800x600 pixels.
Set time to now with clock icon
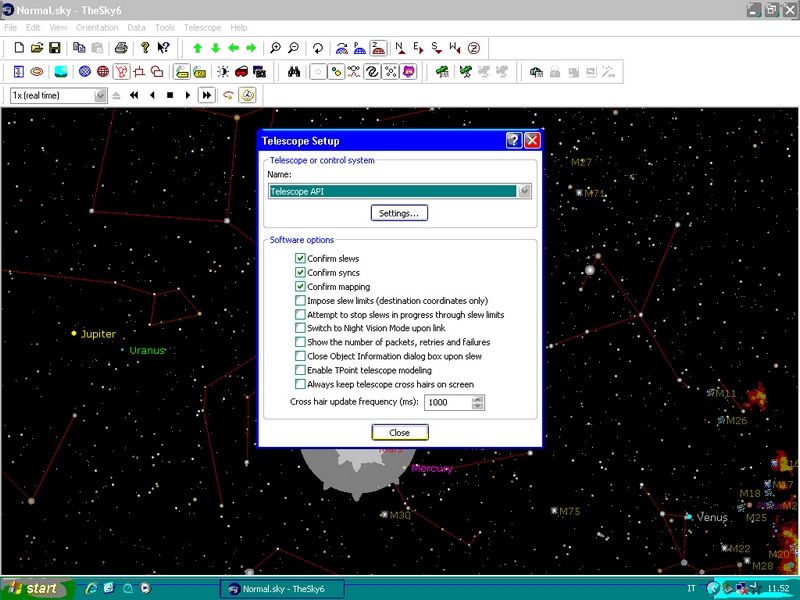pyautogui.click(x=247, y=95)
